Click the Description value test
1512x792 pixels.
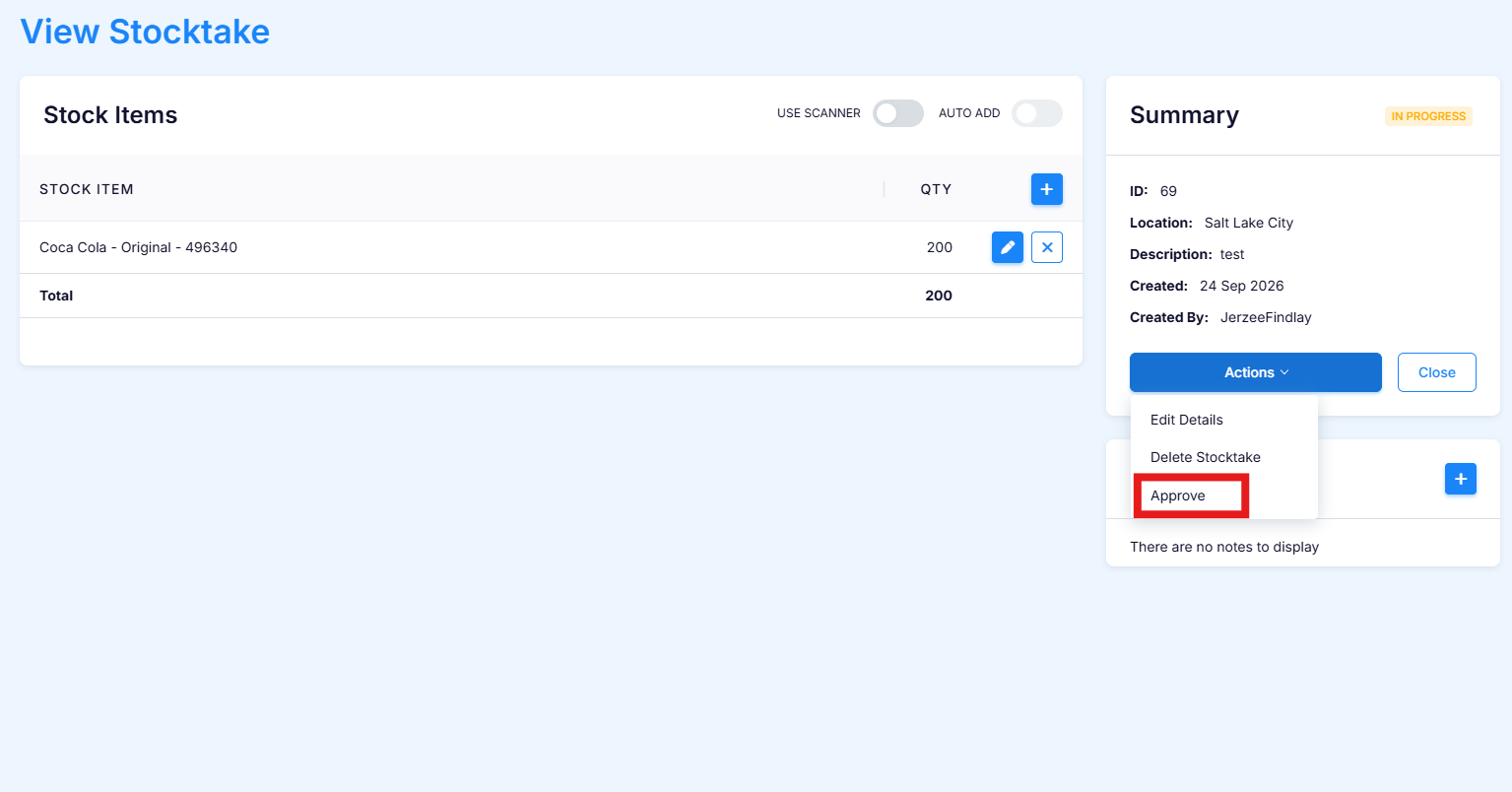pyautogui.click(x=1232, y=254)
